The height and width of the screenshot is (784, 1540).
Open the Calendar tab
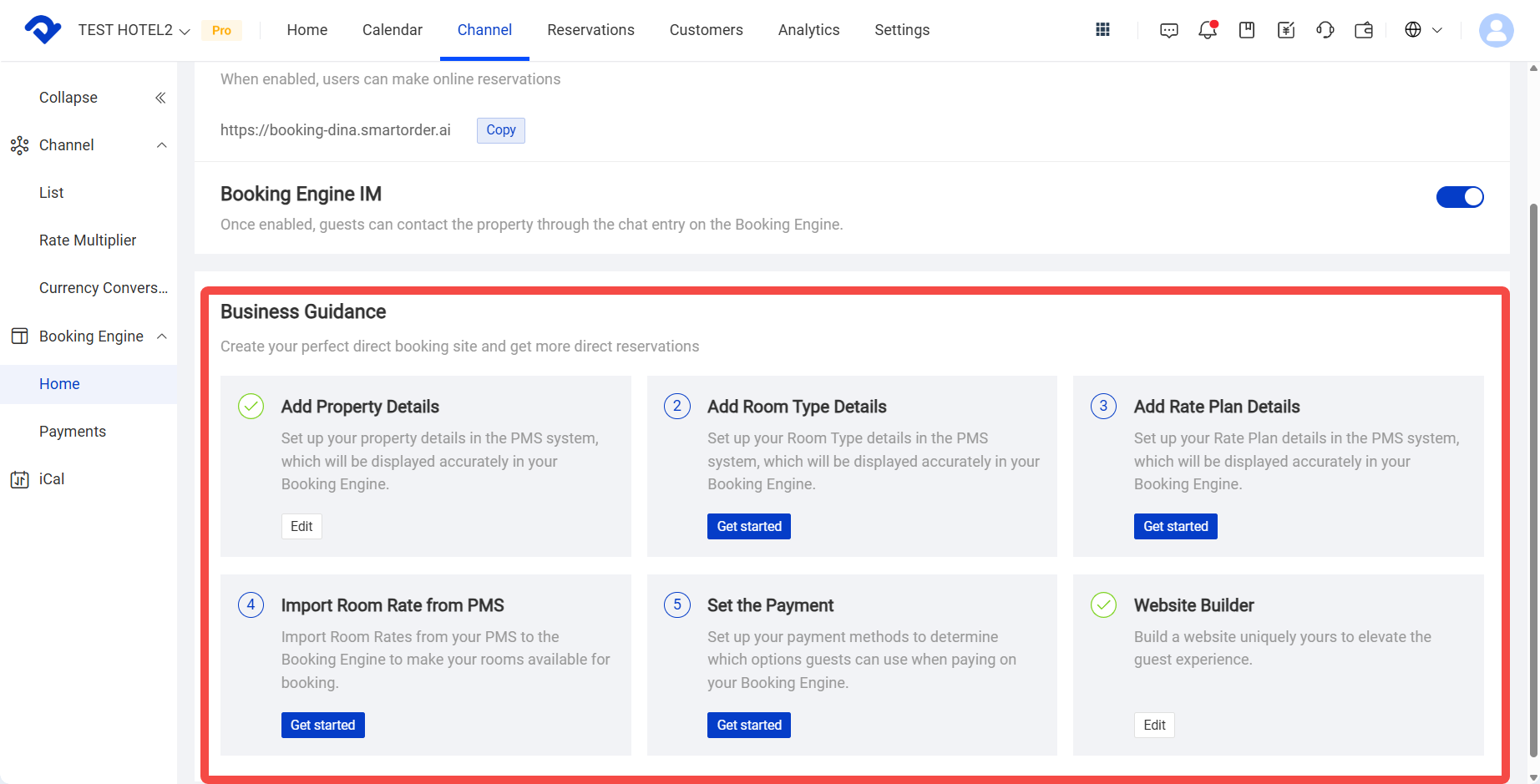pos(393,30)
